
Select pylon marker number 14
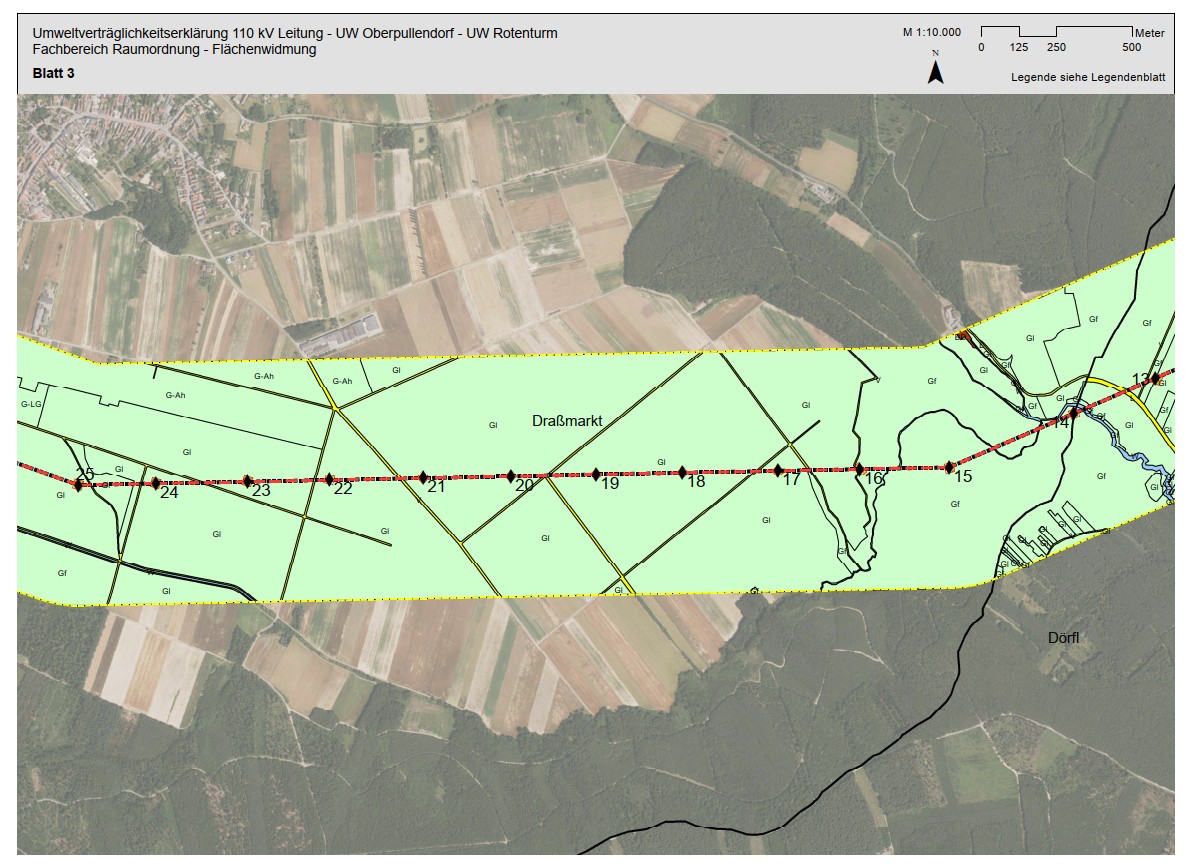point(1074,413)
